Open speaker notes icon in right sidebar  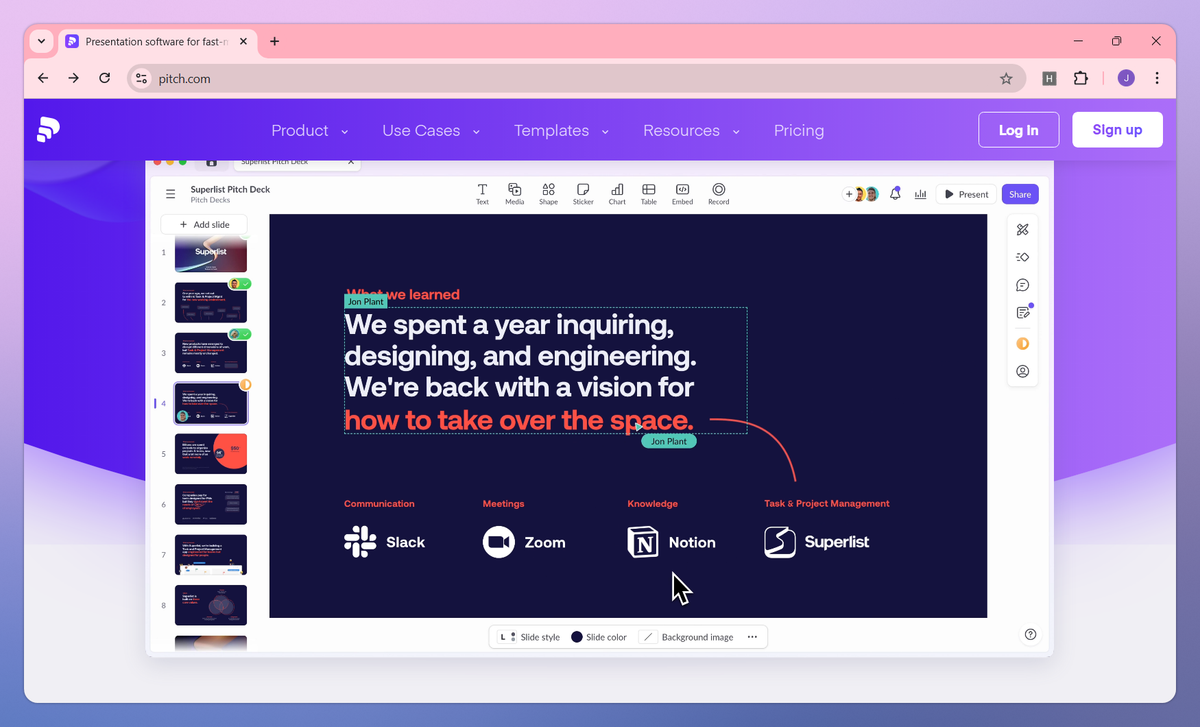[x=1022, y=313]
